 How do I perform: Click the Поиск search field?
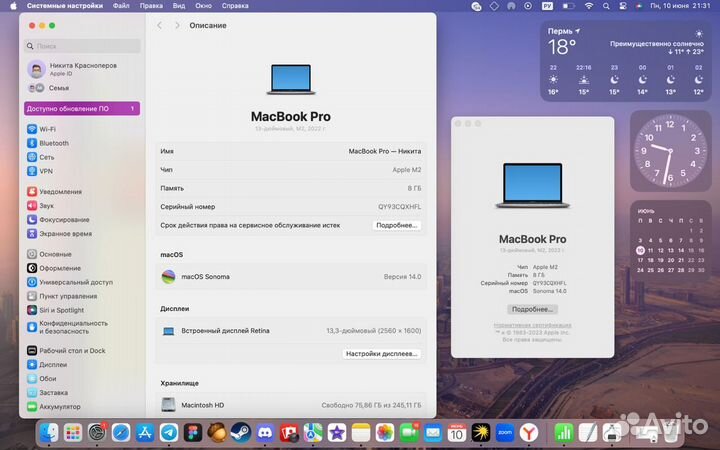pyautogui.click(x=83, y=46)
